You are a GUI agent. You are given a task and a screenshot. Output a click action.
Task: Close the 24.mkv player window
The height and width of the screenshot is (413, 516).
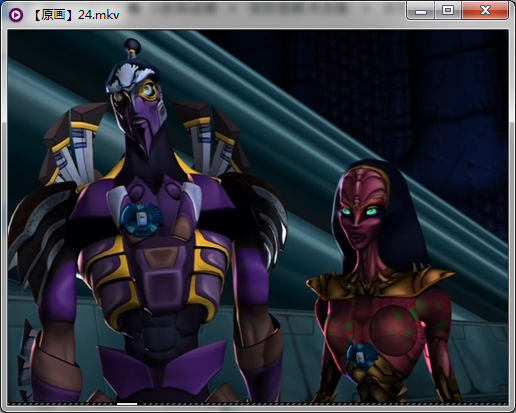point(485,11)
